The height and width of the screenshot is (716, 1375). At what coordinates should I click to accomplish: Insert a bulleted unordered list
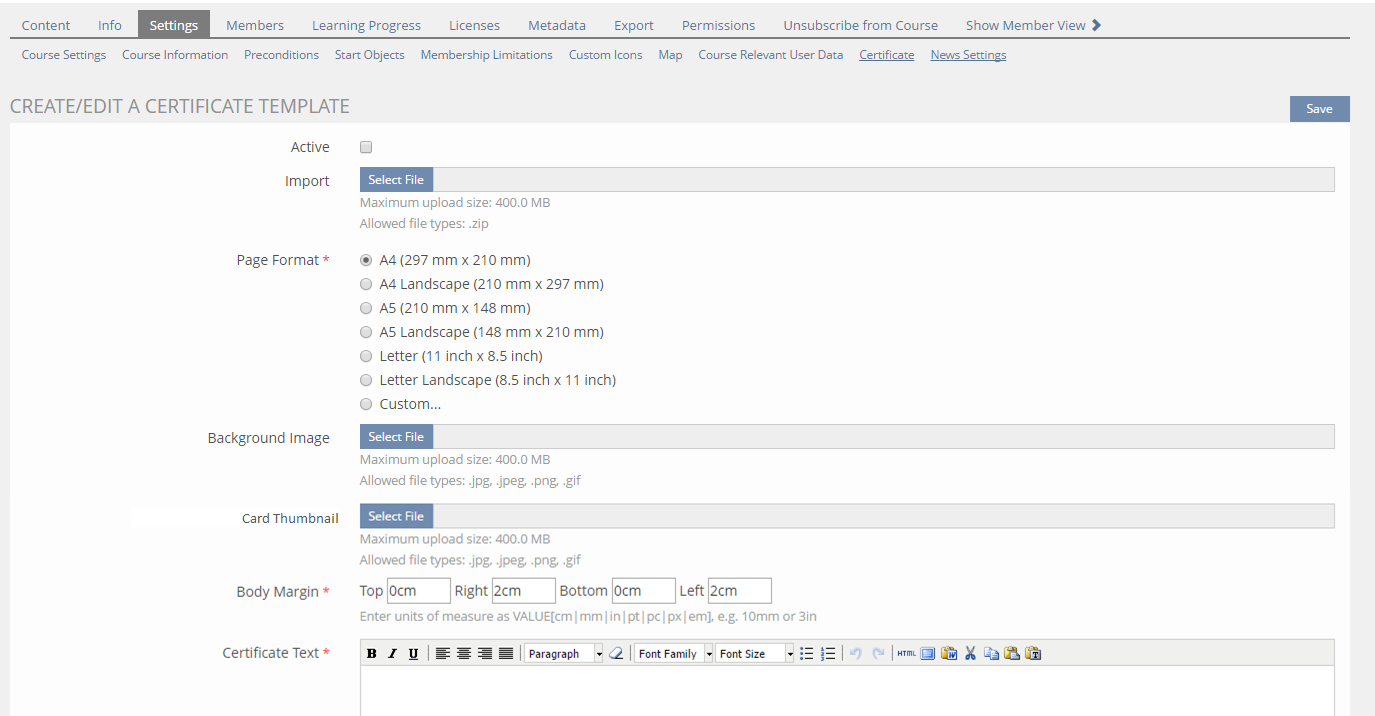click(x=807, y=654)
